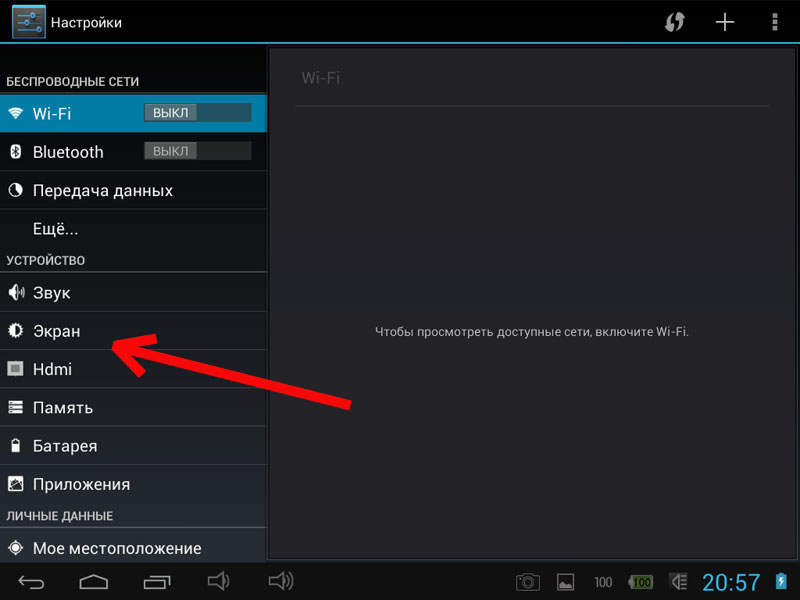Select Экран display settings
The height and width of the screenshot is (600, 800).
click(x=56, y=331)
